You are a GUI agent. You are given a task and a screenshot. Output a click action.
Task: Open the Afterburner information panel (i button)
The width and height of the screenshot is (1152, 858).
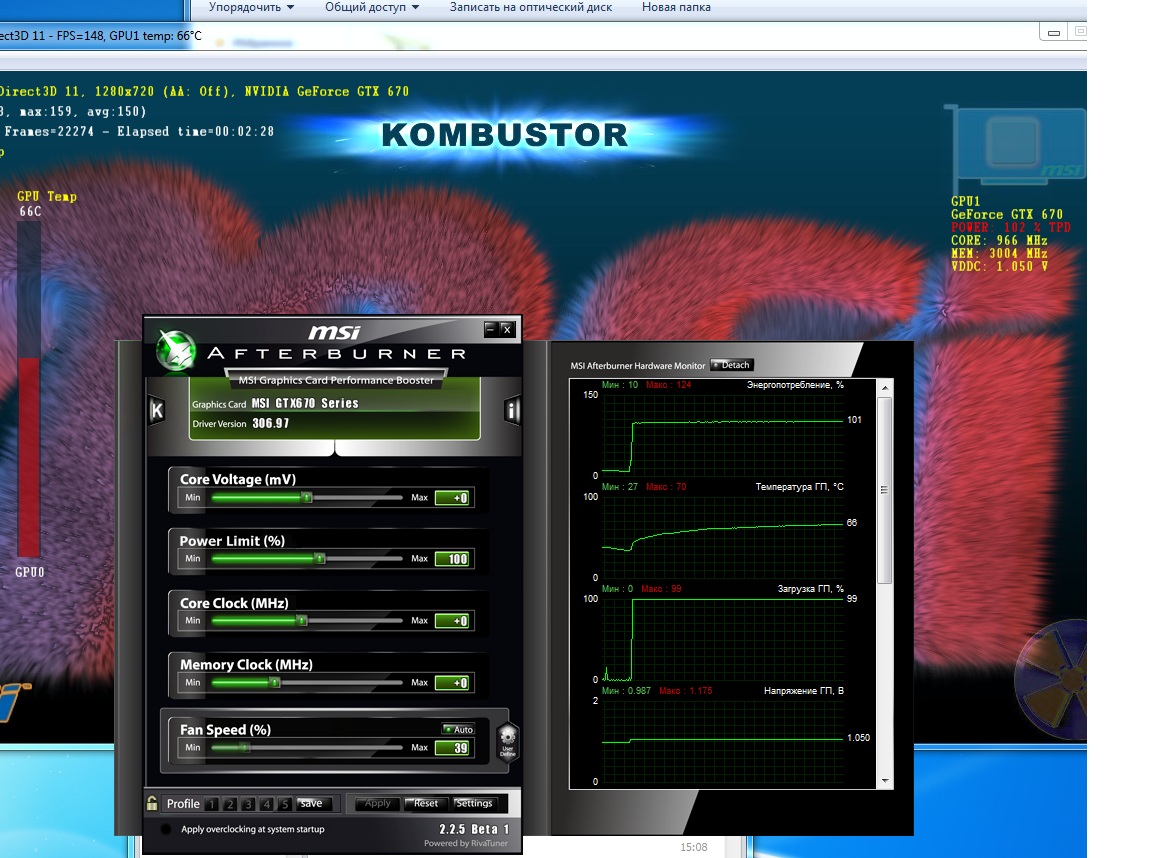tap(512, 410)
